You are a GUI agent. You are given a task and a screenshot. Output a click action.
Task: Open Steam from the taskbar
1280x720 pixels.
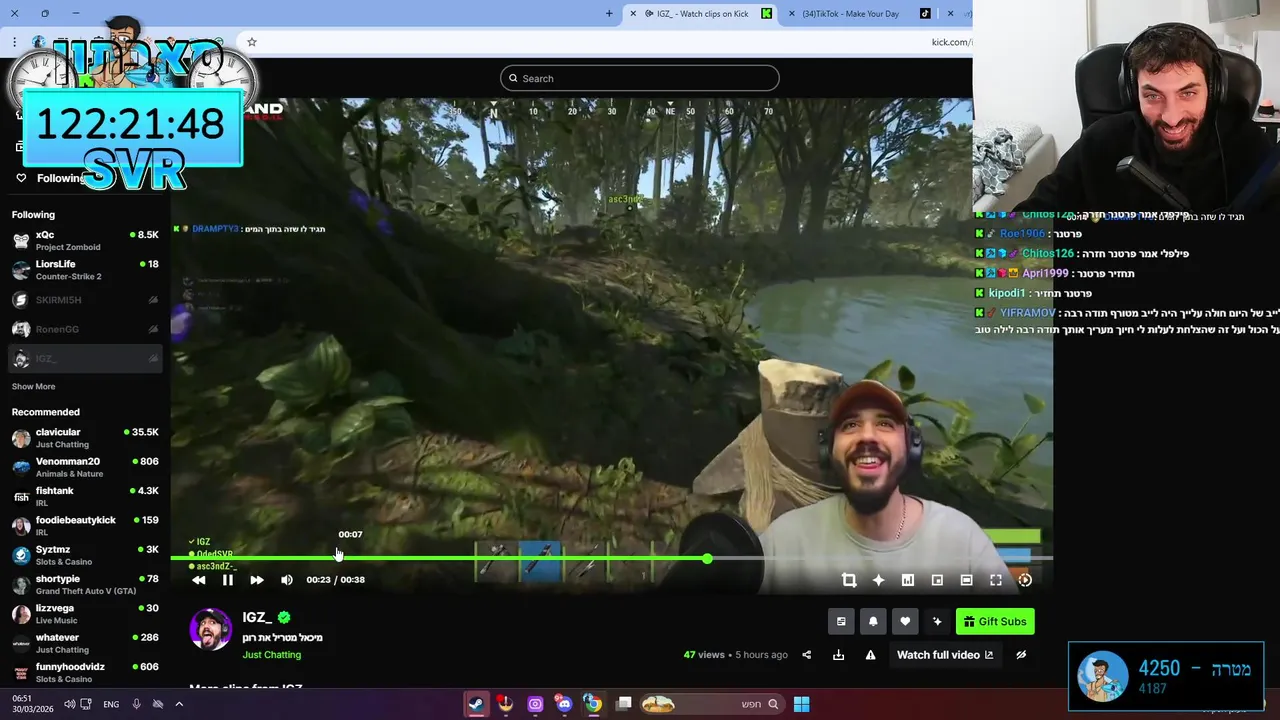pyautogui.click(x=476, y=704)
